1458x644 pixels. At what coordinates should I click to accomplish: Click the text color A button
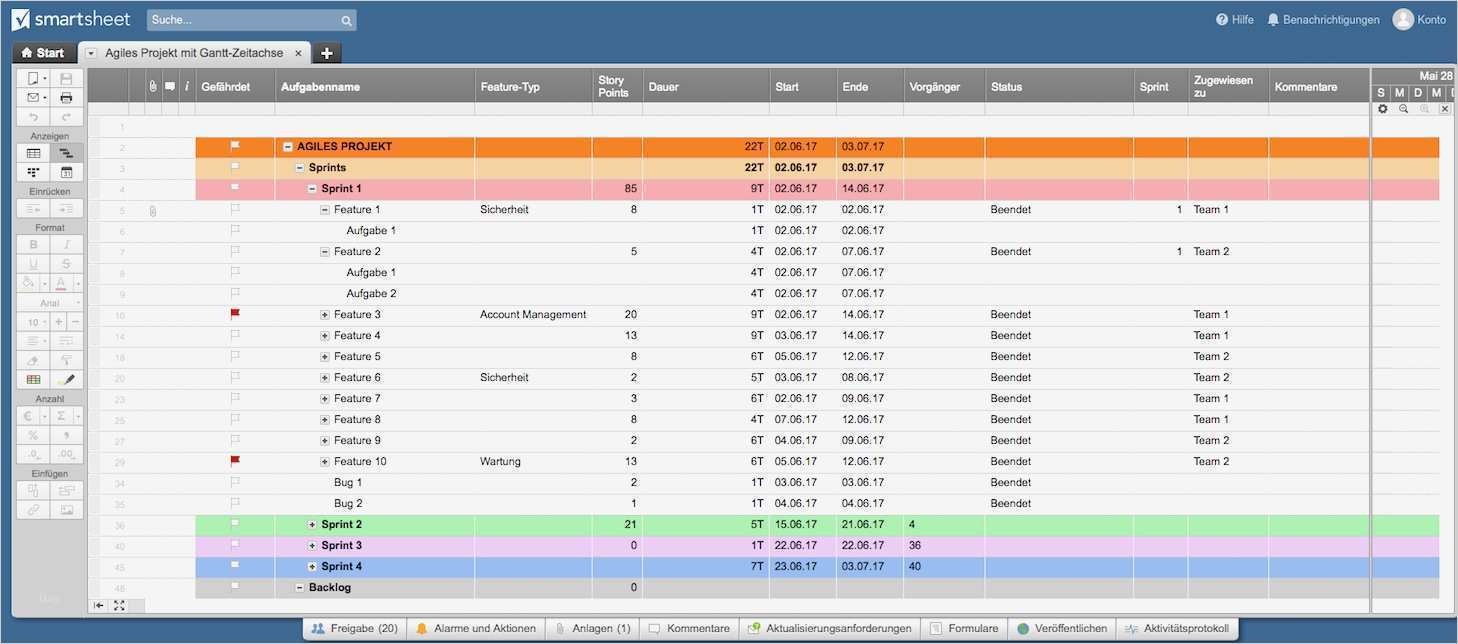(x=61, y=283)
